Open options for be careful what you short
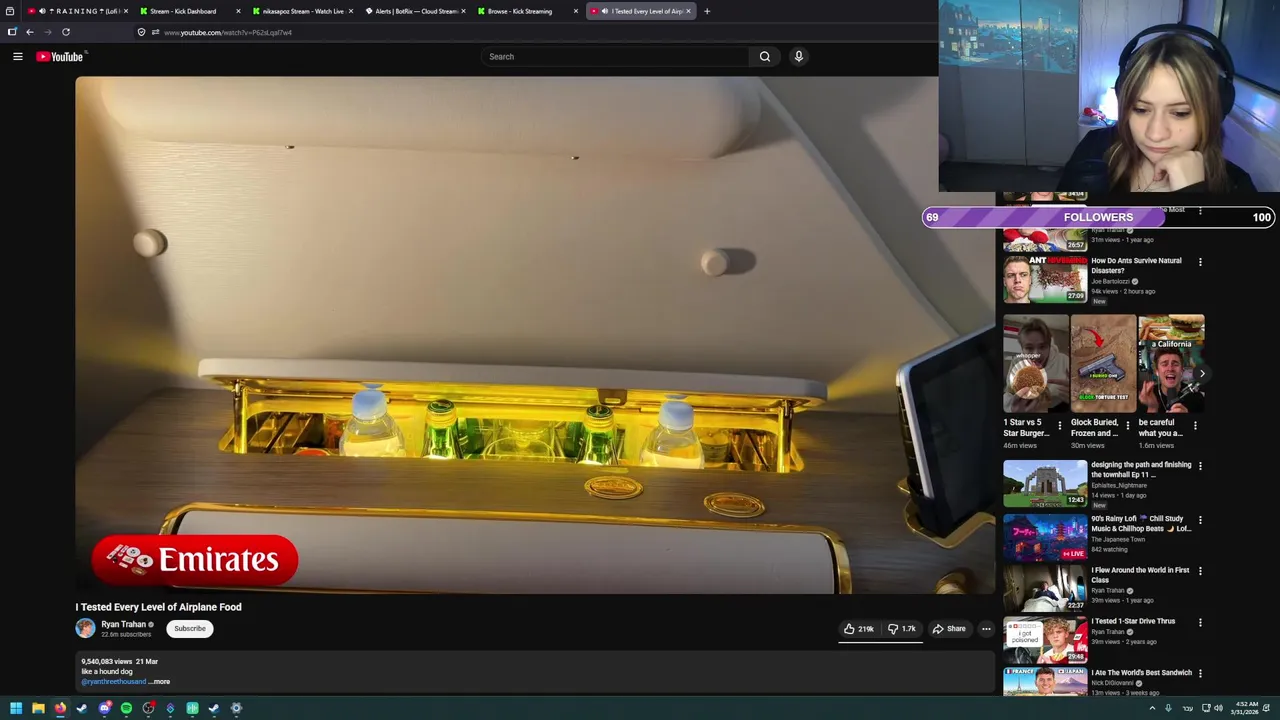 tap(1195, 425)
